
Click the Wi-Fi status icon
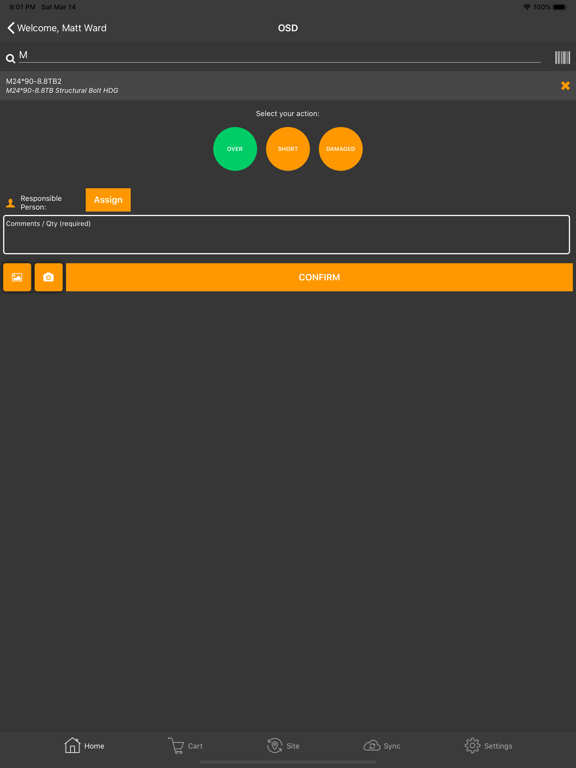(x=527, y=7)
